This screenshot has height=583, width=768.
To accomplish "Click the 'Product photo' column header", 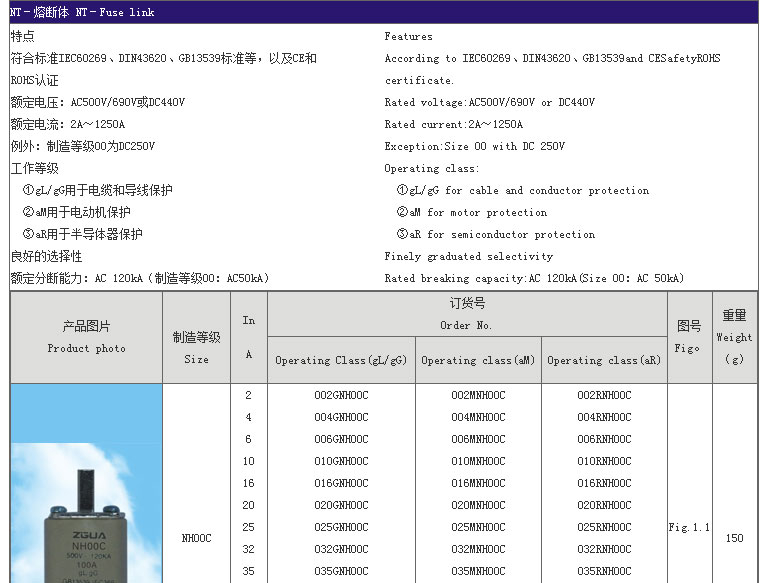I will point(86,337).
